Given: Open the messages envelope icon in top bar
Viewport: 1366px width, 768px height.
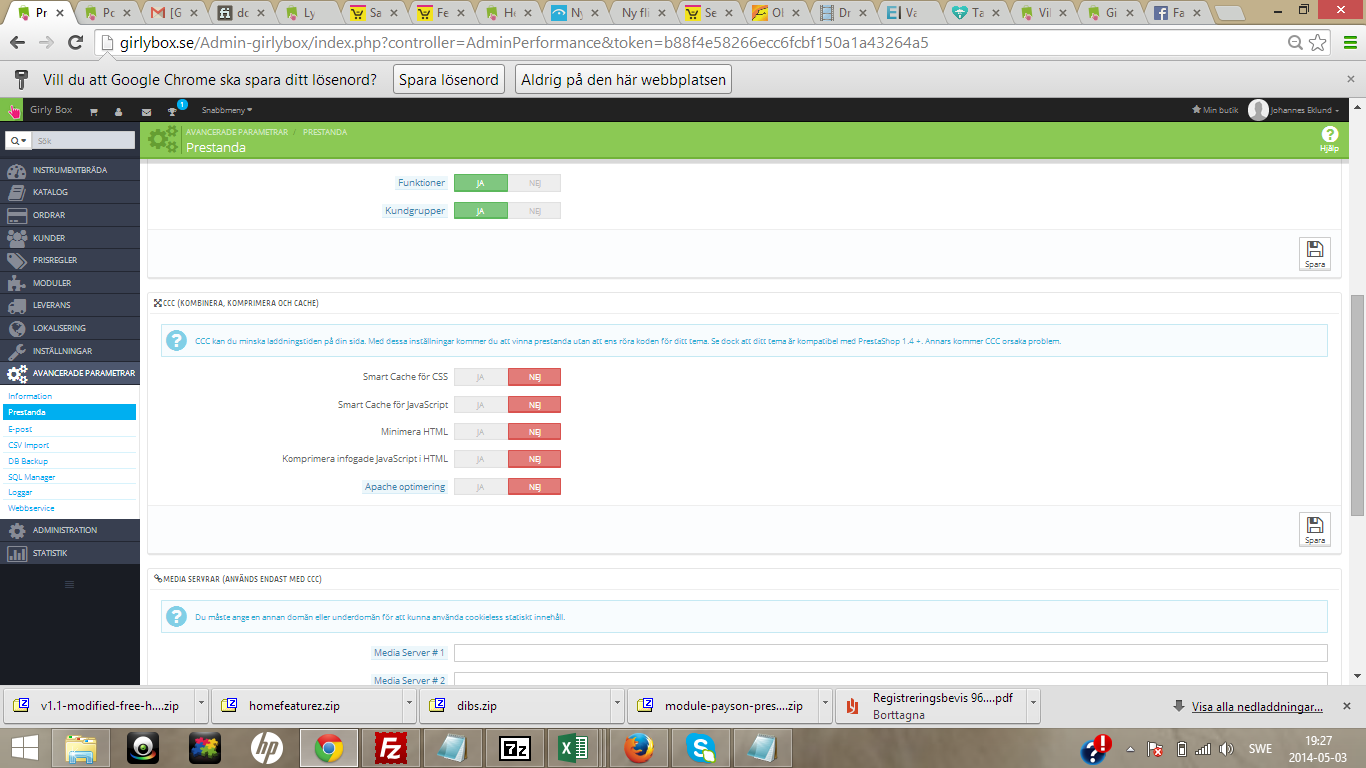Looking at the screenshot, I should (146, 111).
